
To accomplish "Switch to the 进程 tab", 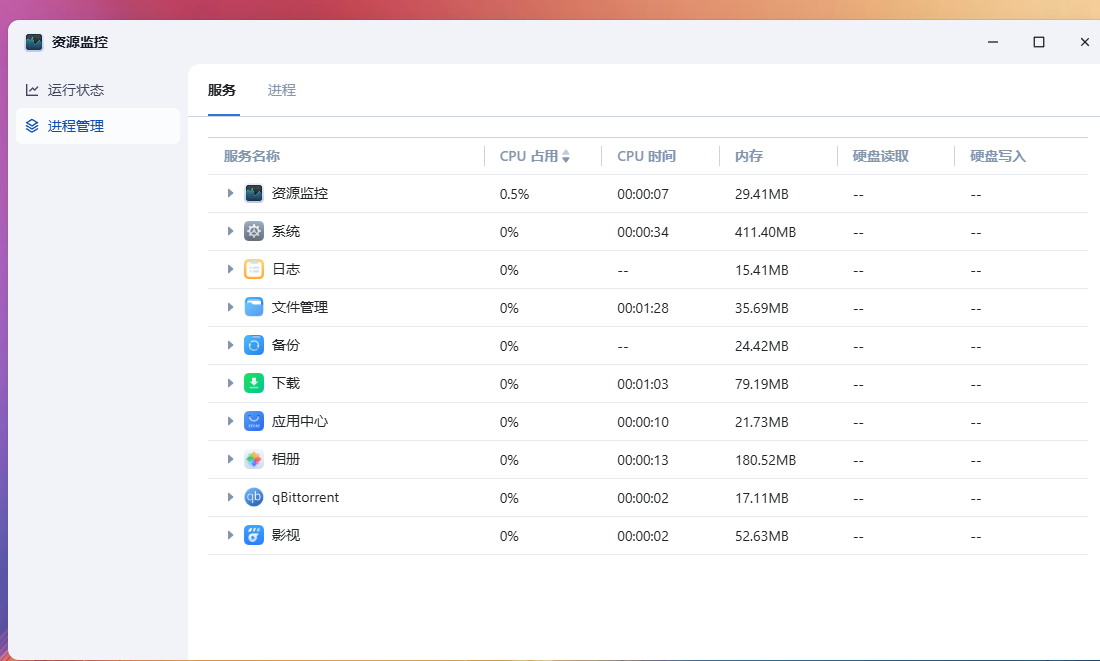I will [282, 90].
